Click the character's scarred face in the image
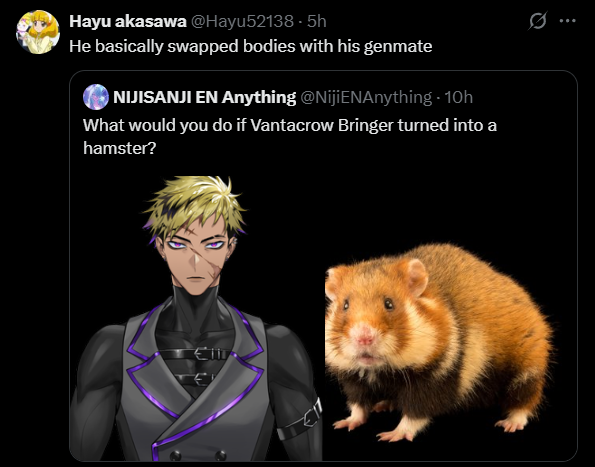Viewport: 595px width, 467px height. pos(196,254)
